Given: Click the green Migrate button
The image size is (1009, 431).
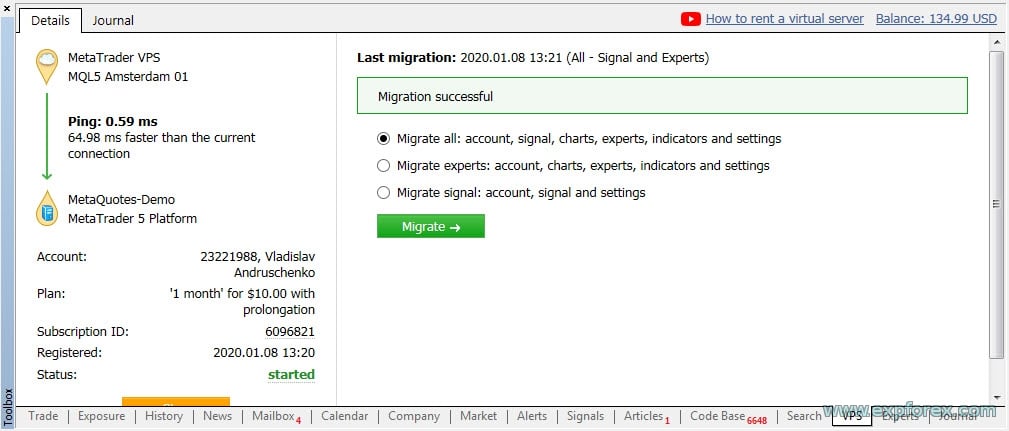Looking at the screenshot, I should [x=430, y=226].
